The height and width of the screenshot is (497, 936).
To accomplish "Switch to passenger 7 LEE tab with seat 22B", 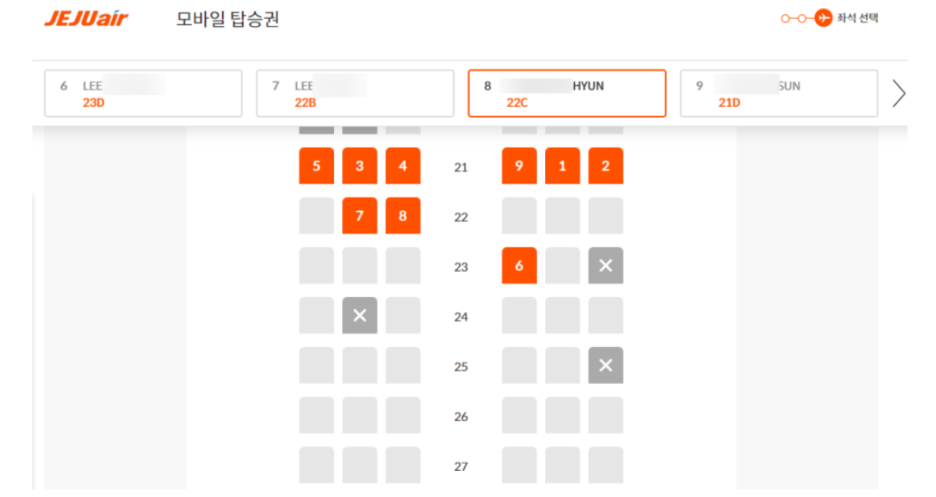I will (355, 93).
